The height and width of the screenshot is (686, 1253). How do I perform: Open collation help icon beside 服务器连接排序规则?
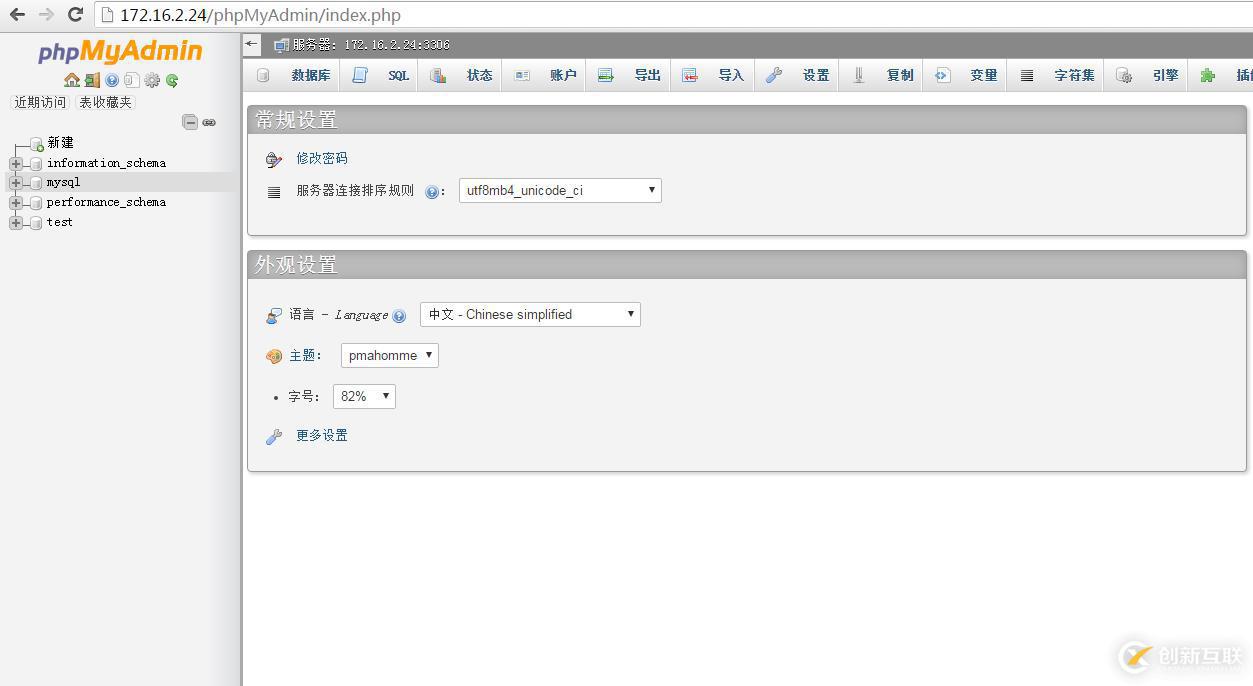[432, 192]
